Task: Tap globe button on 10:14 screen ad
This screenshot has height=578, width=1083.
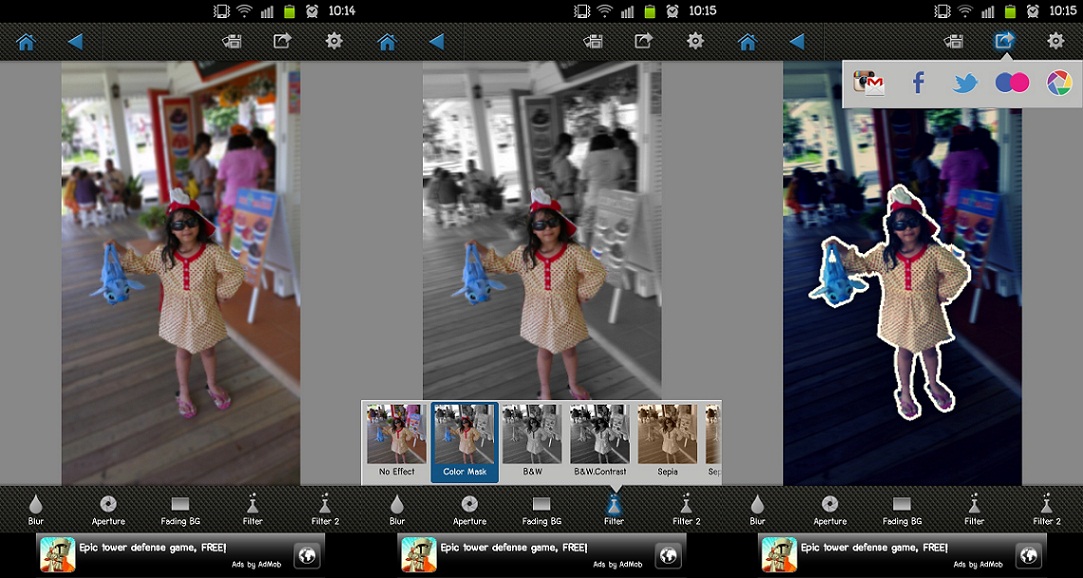Action: coord(307,555)
